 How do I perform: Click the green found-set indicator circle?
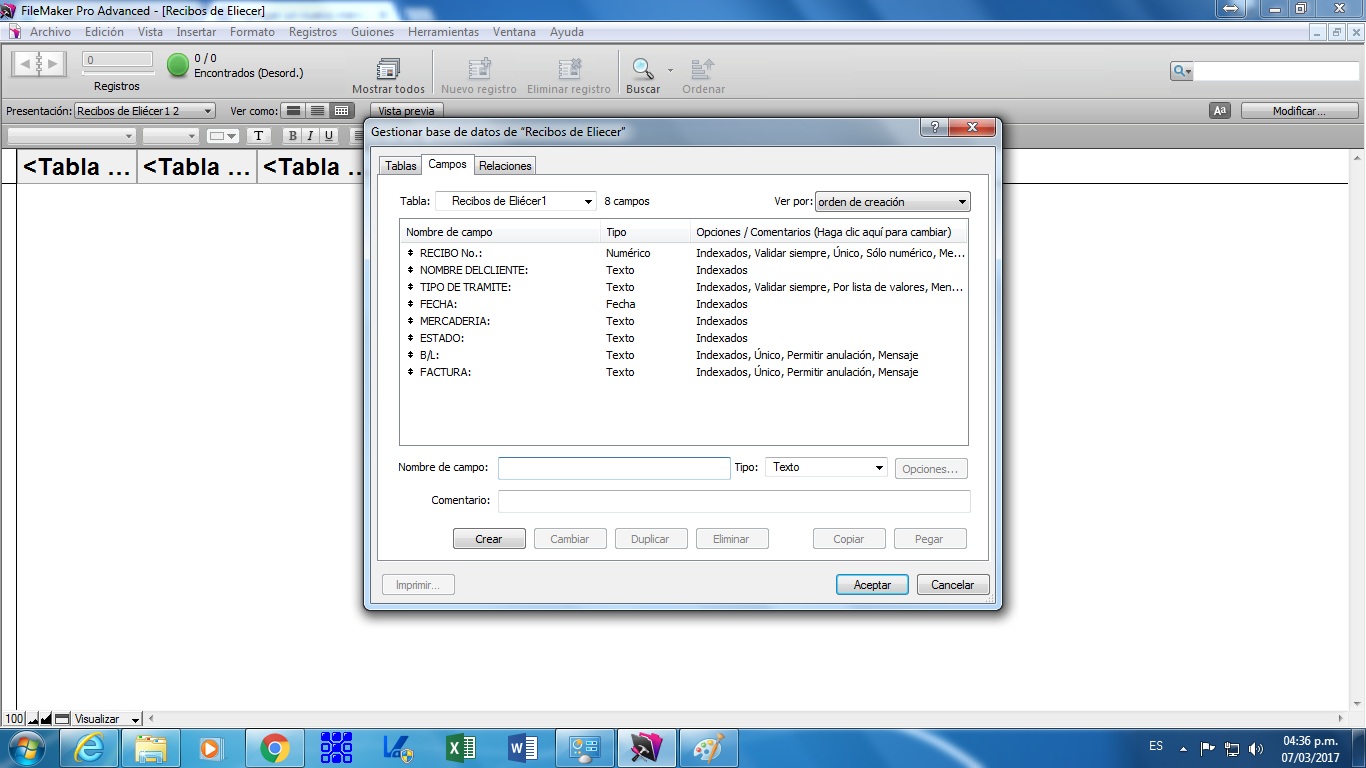coord(178,66)
